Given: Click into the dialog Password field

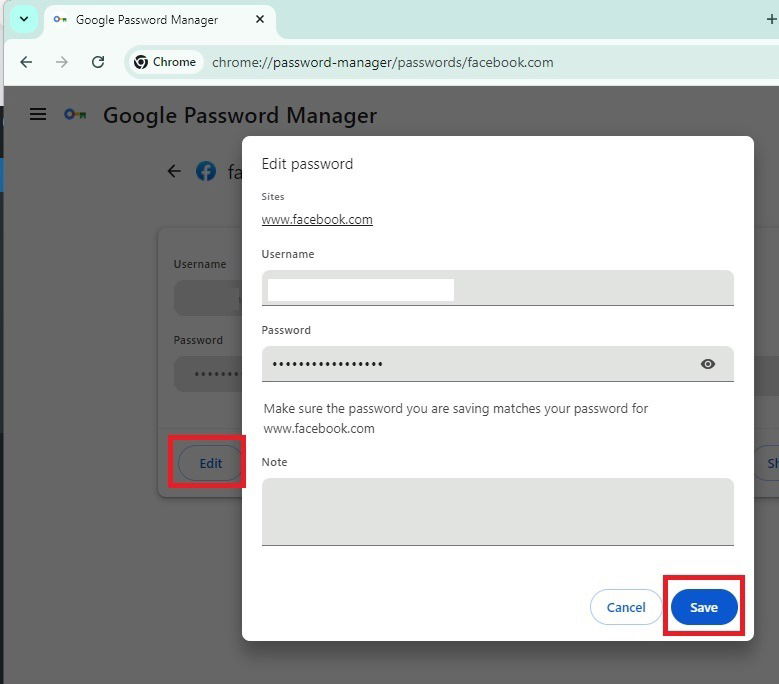Looking at the screenshot, I should (497, 364).
